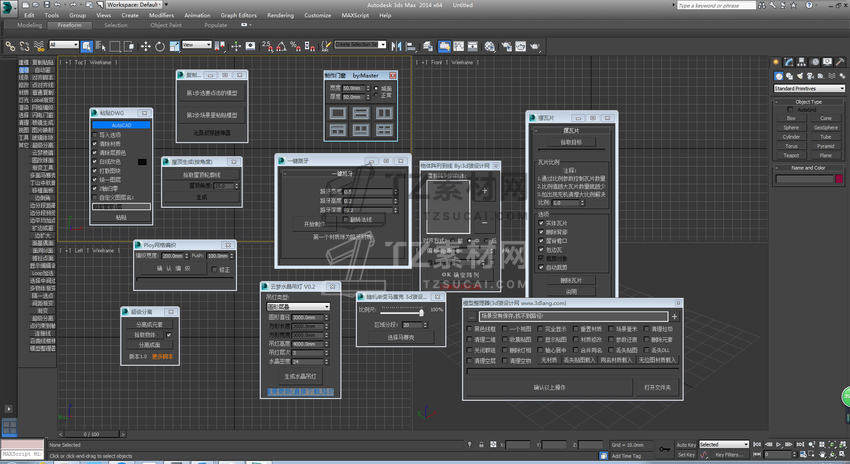This screenshot has height=464, width=850.
Task: Toggle the Percent Snap icon
Action: [x=295, y=47]
